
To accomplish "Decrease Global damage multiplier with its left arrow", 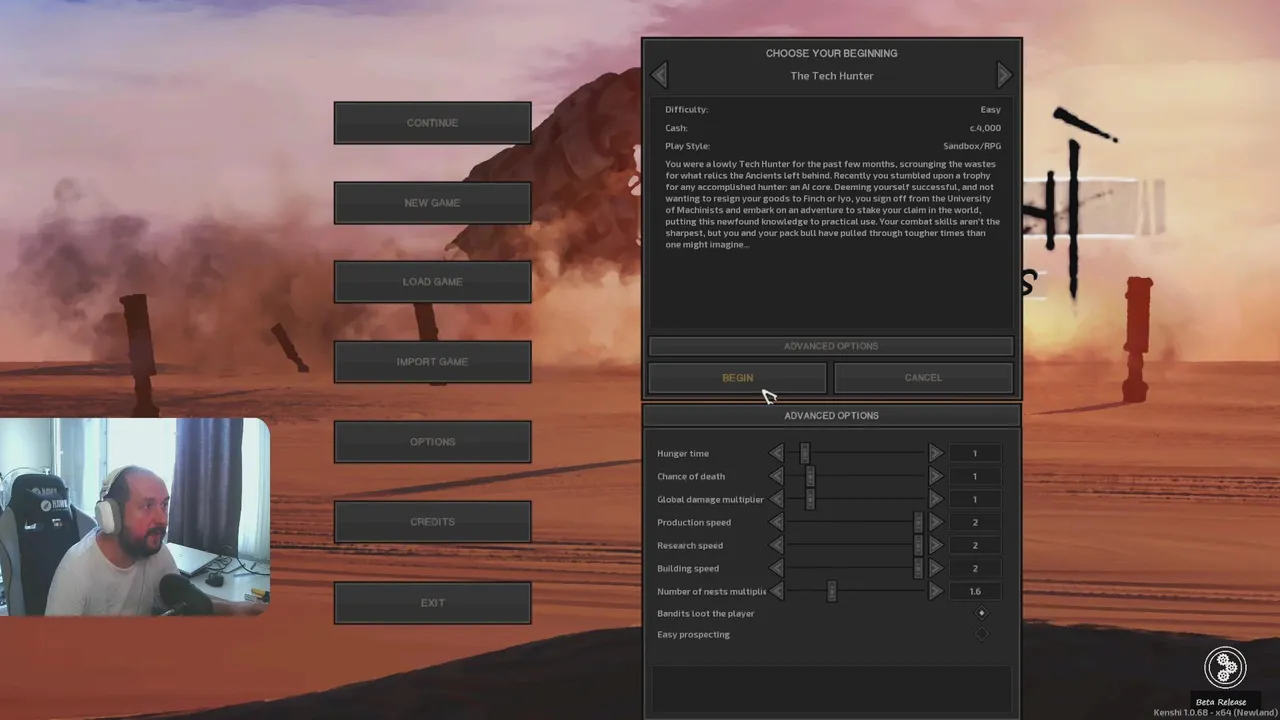I will 776,499.
